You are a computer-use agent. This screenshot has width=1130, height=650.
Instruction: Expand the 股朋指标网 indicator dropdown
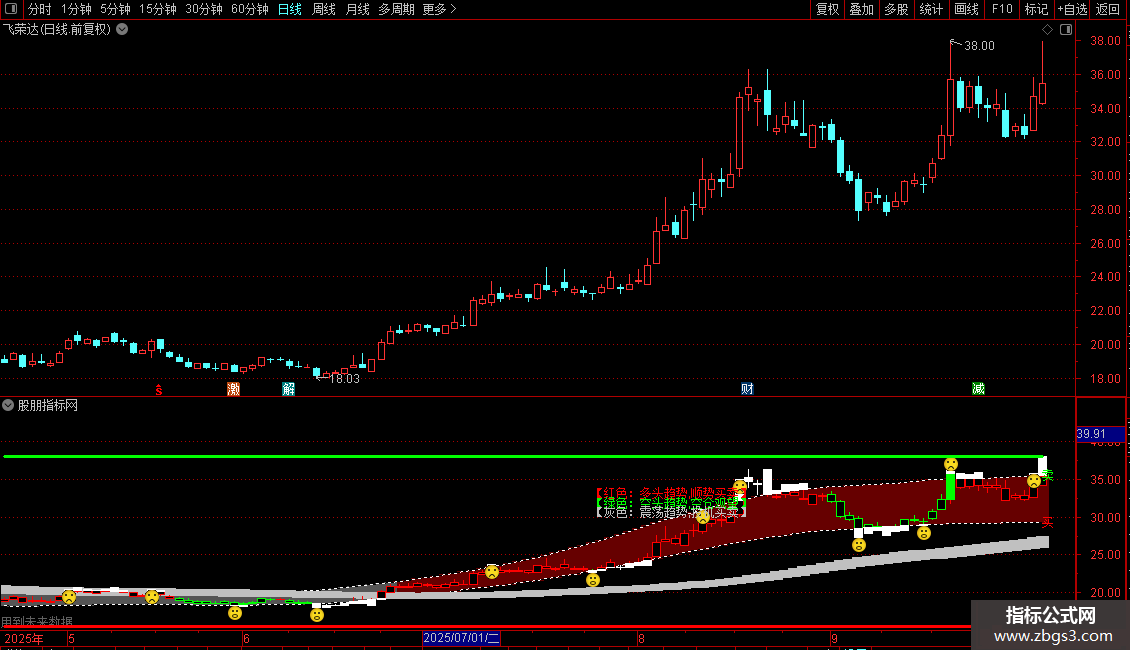coord(8,406)
